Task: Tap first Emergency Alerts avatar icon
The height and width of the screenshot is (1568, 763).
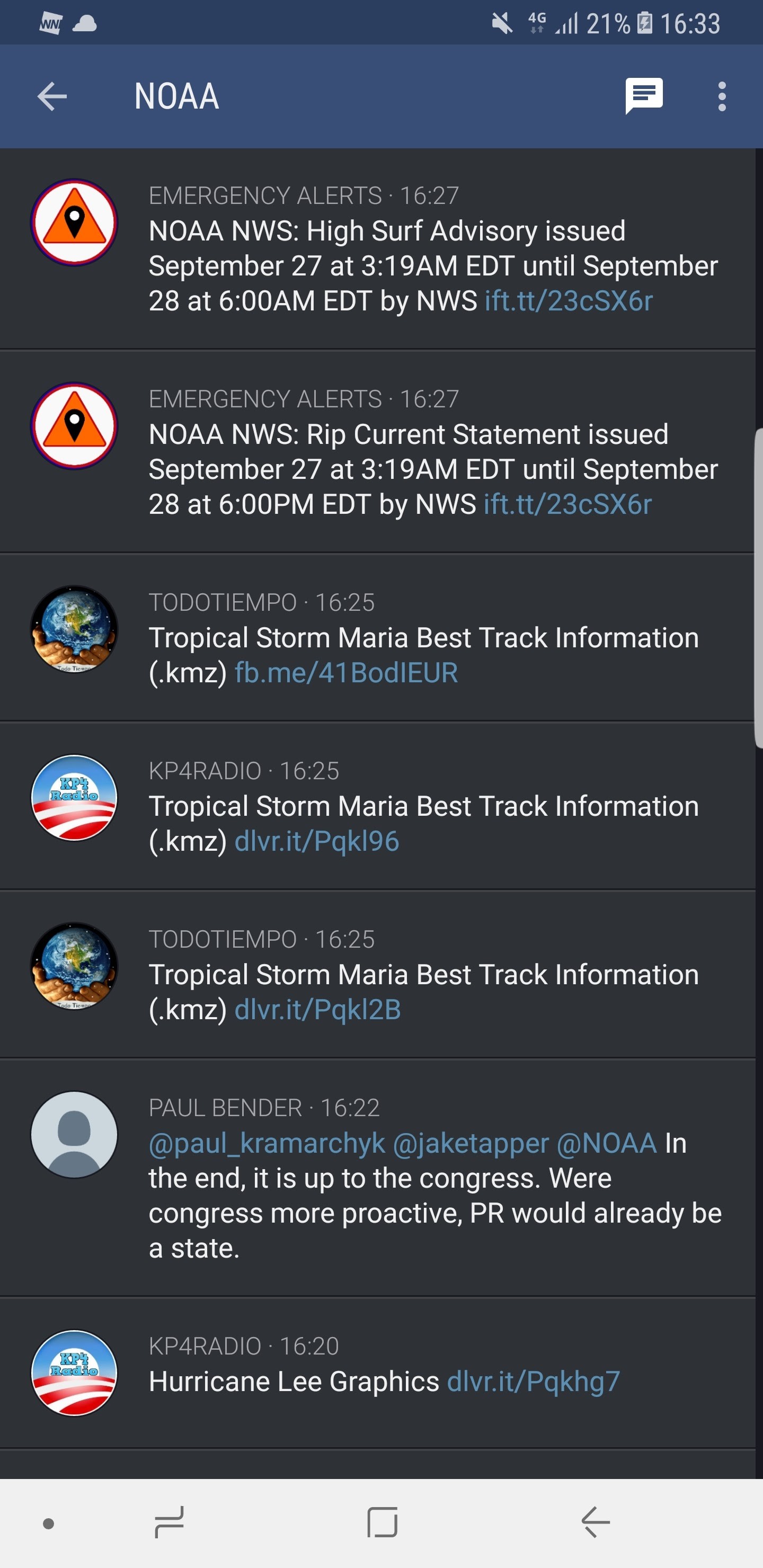Action: [x=74, y=222]
